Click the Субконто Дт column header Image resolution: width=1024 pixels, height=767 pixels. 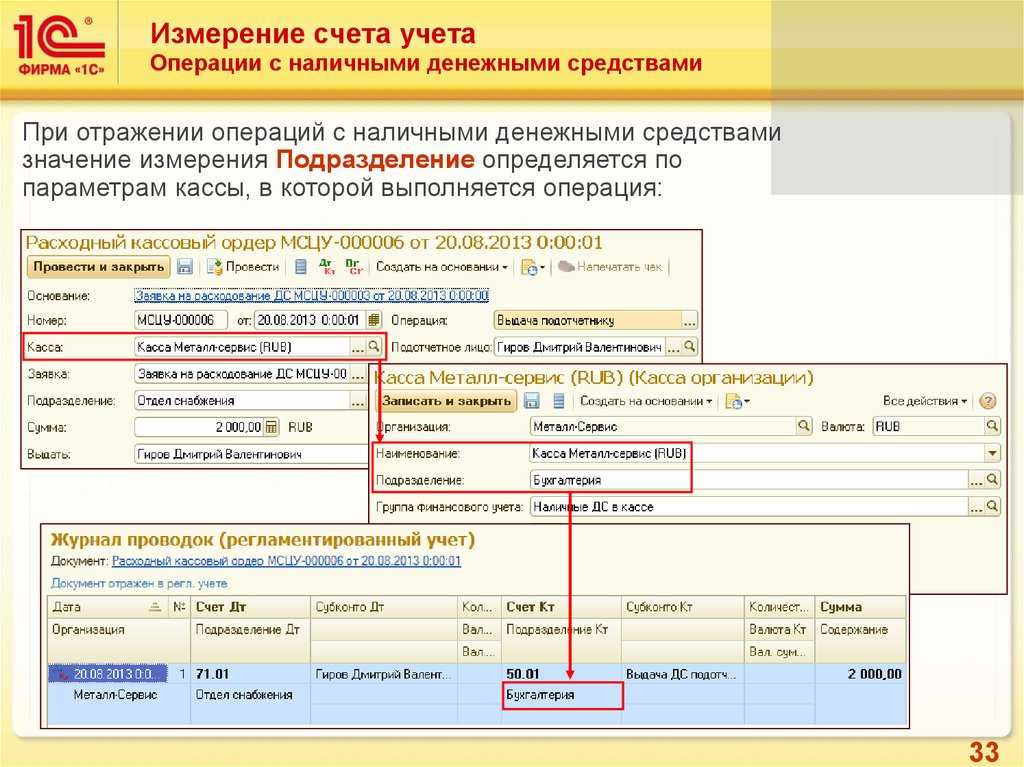384,607
